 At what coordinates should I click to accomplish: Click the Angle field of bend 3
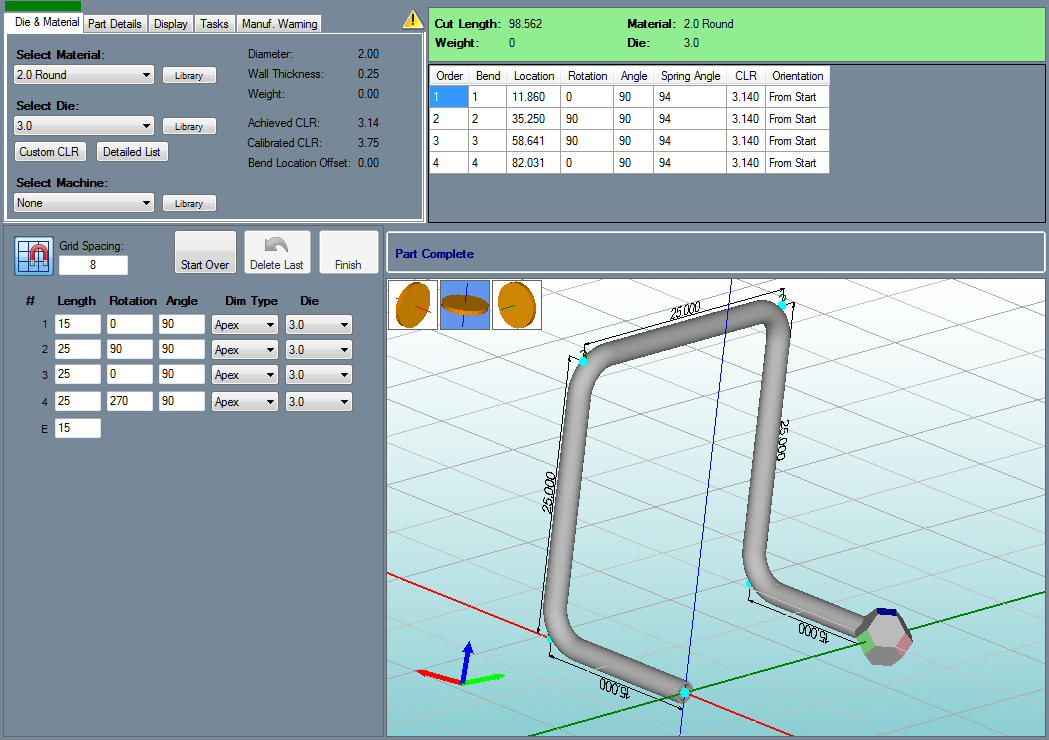pyautogui.click(x=182, y=375)
